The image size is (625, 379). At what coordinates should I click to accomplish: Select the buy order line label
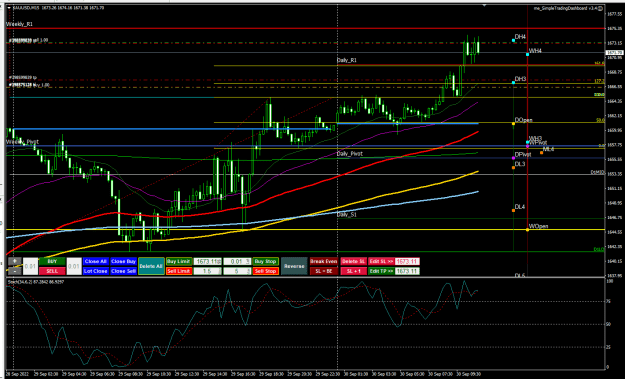29,85
